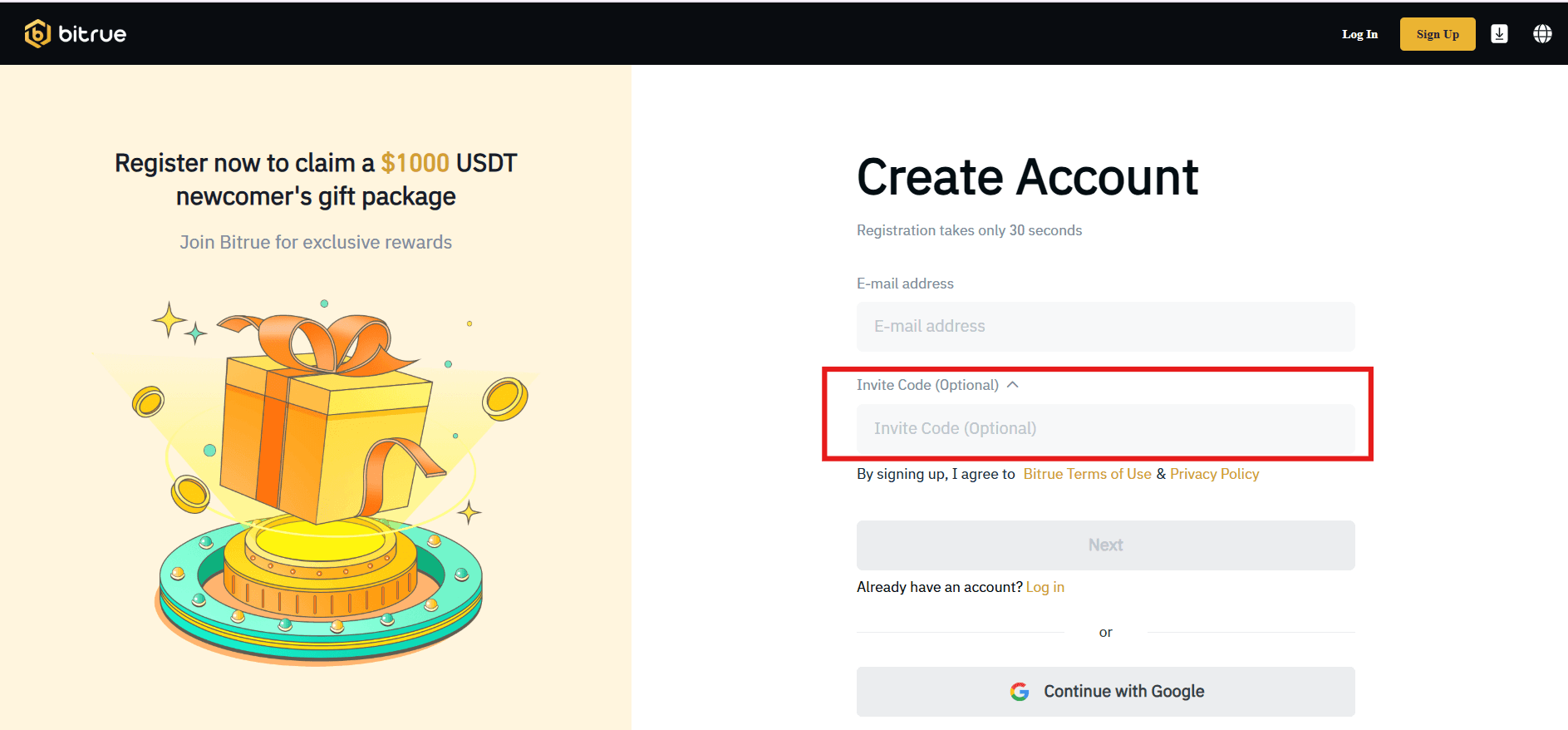Open the Bitrue Terms of Use link
The height and width of the screenshot is (730, 1568).
pos(1087,474)
